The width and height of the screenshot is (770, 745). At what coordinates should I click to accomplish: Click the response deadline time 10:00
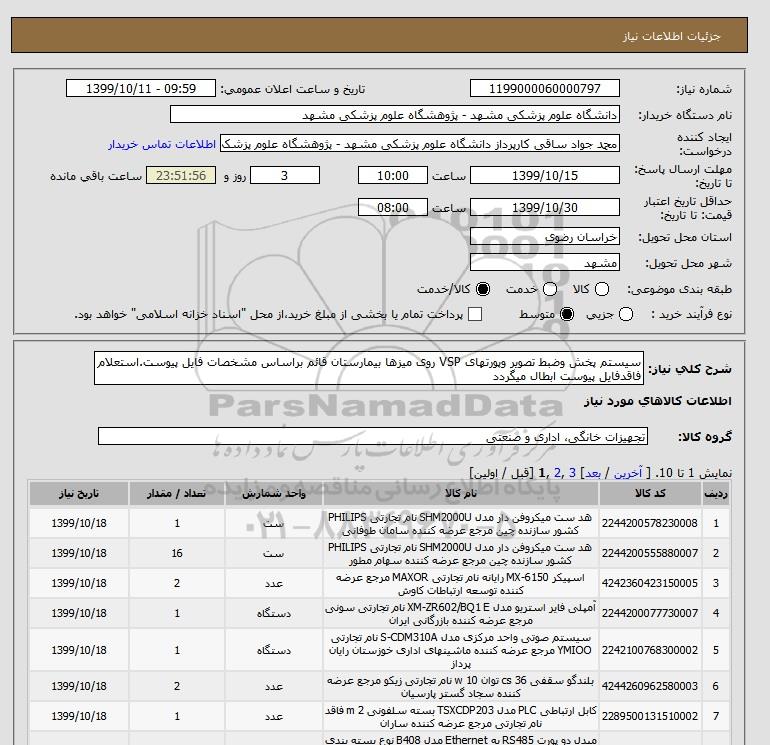[x=393, y=175]
